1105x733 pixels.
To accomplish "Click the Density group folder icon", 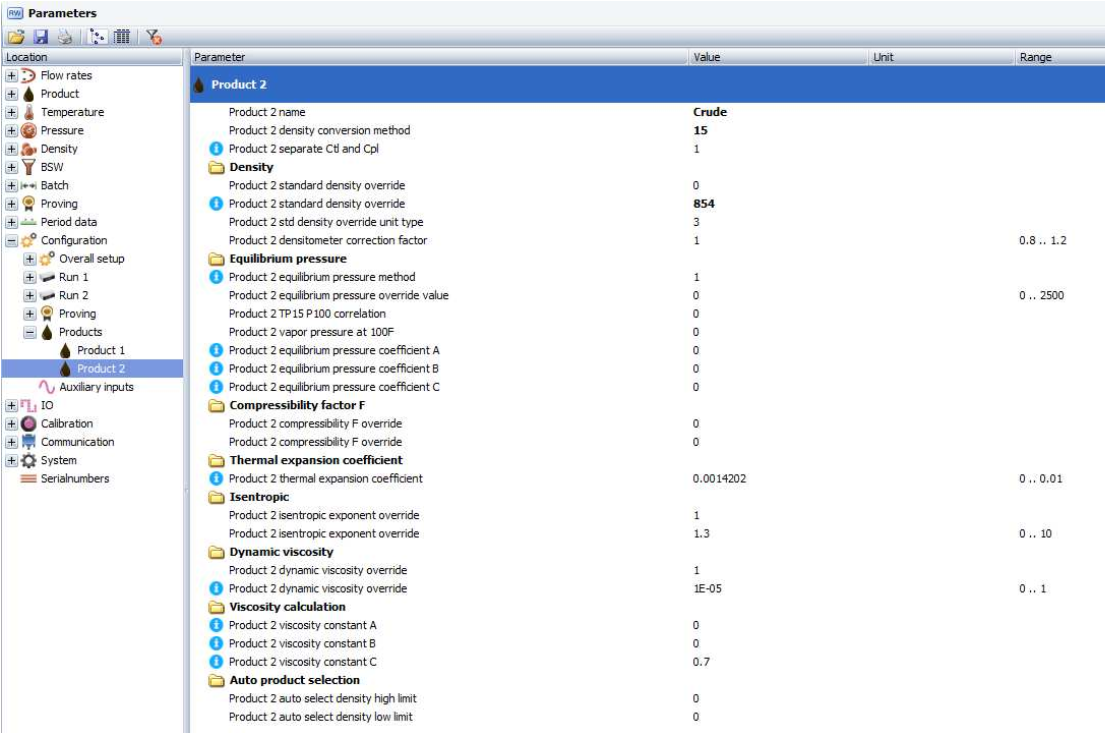I will point(216,167).
